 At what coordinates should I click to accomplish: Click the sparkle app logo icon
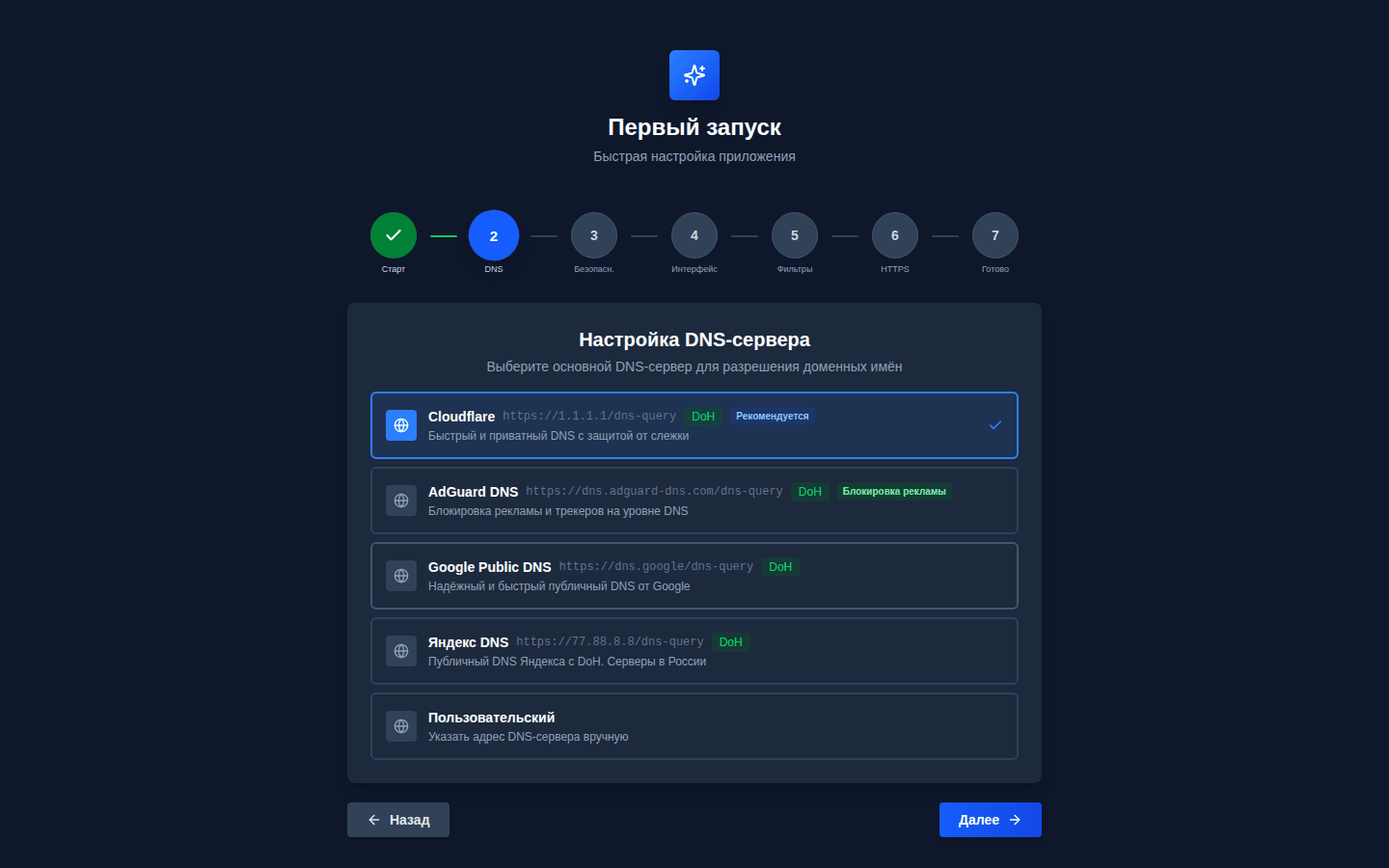(x=694, y=75)
